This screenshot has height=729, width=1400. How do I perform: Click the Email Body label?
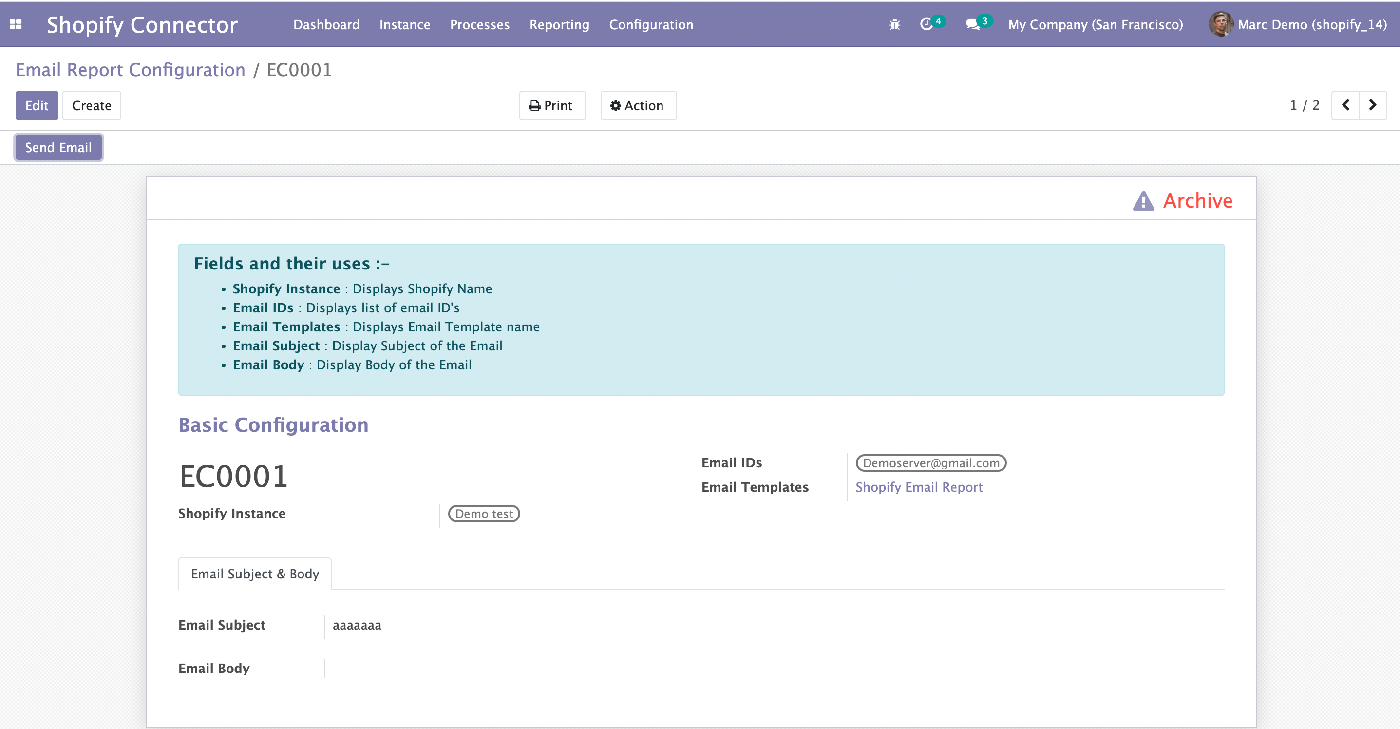coord(214,668)
